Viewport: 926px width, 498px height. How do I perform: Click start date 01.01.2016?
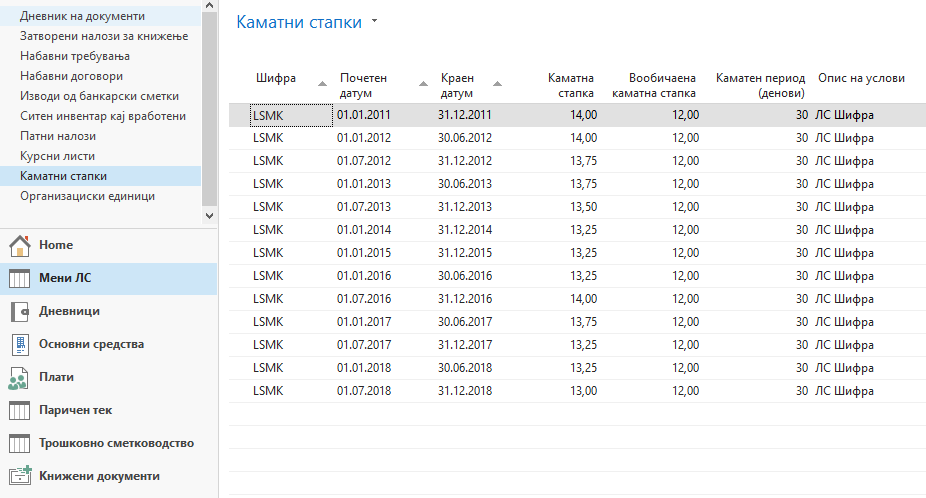[x=364, y=276]
